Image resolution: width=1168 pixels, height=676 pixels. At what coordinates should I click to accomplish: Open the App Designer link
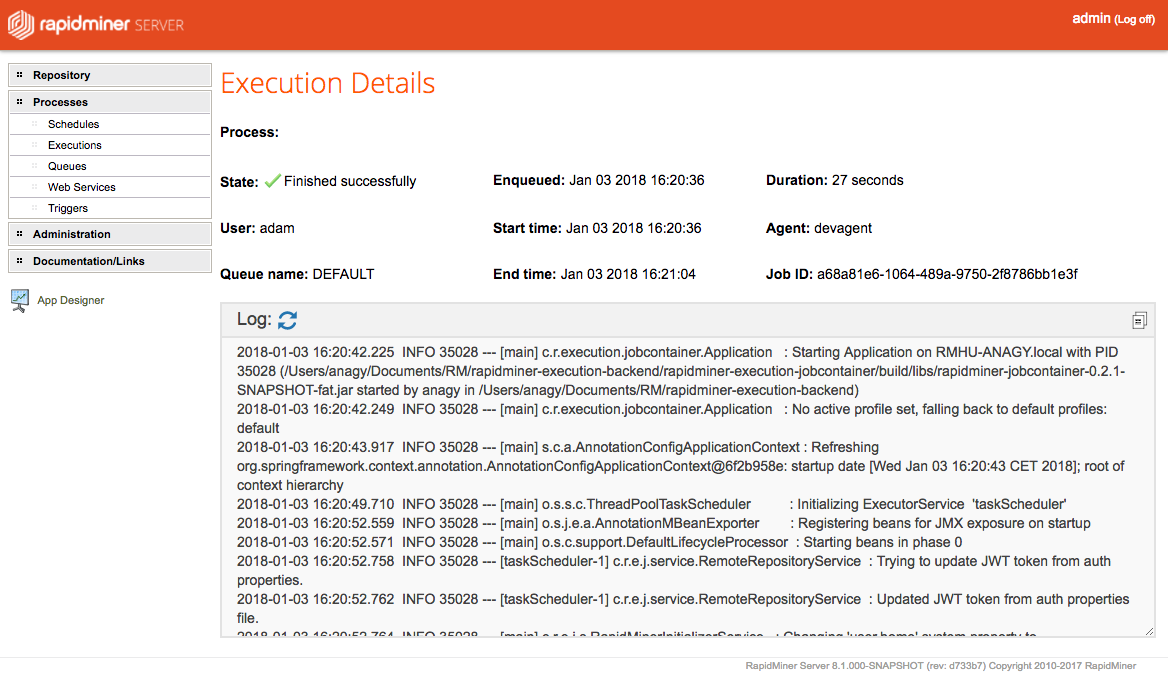click(71, 300)
